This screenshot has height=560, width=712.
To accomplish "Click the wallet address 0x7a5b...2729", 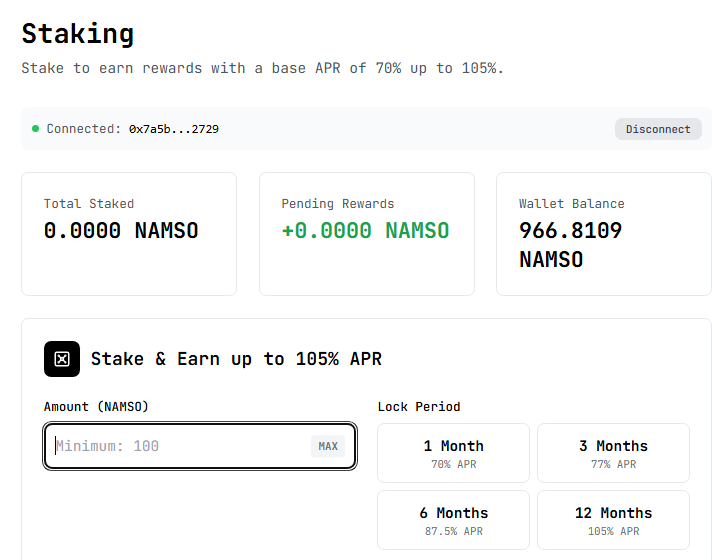I will click(x=173, y=129).
